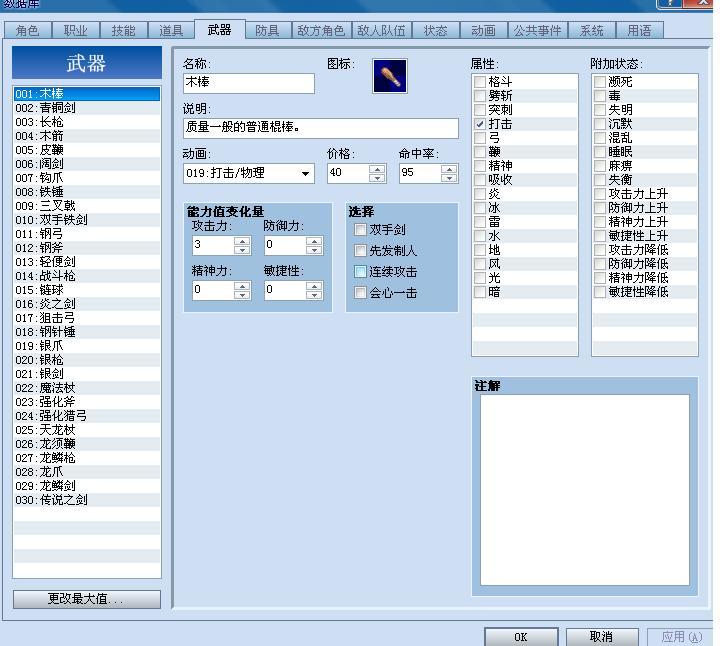Enable the 雷 attribute checkbox

pyautogui.click(x=480, y=222)
